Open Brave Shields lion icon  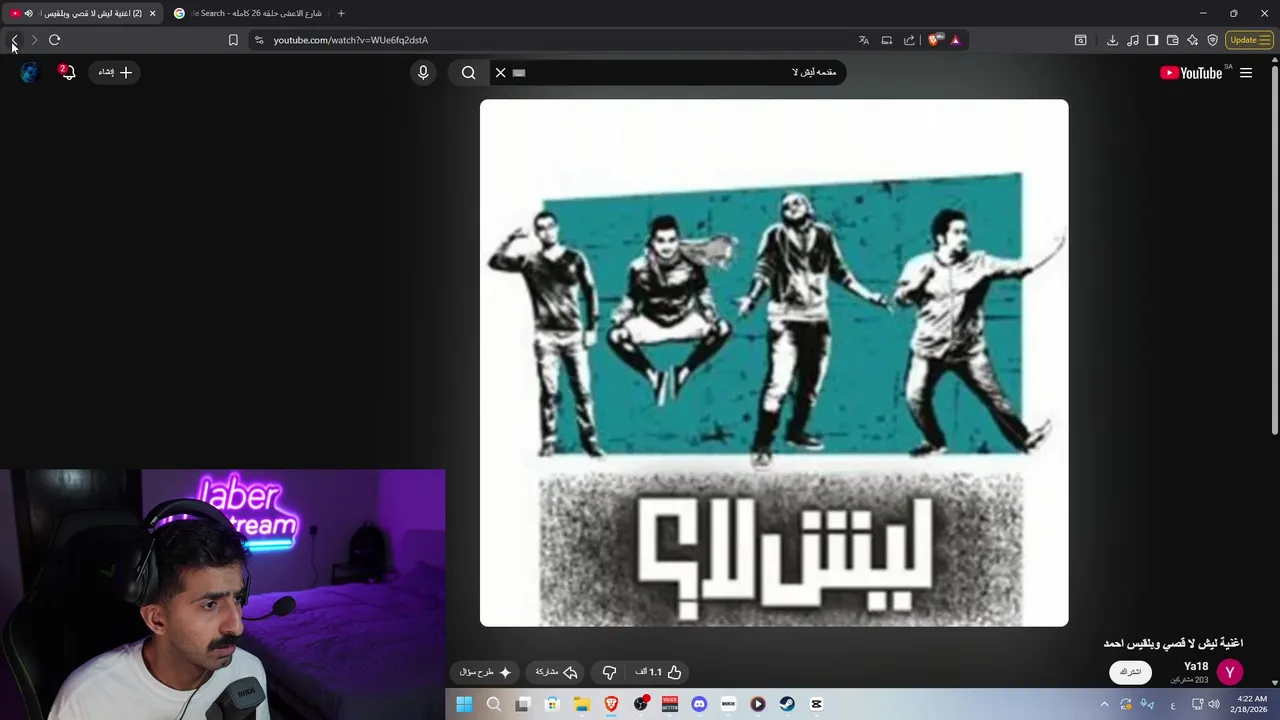[935, 40]
